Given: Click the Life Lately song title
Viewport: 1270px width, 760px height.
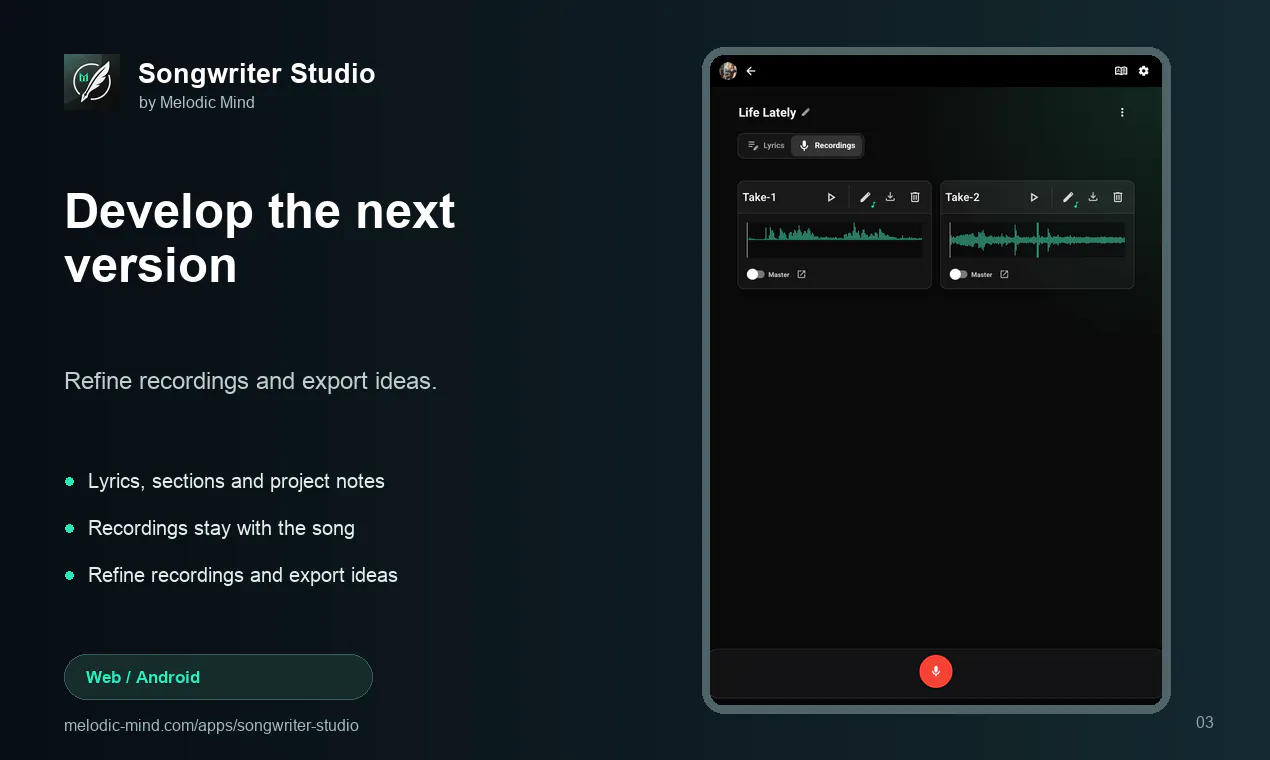Looking at the screenshot, I should (x=767, y=112).
